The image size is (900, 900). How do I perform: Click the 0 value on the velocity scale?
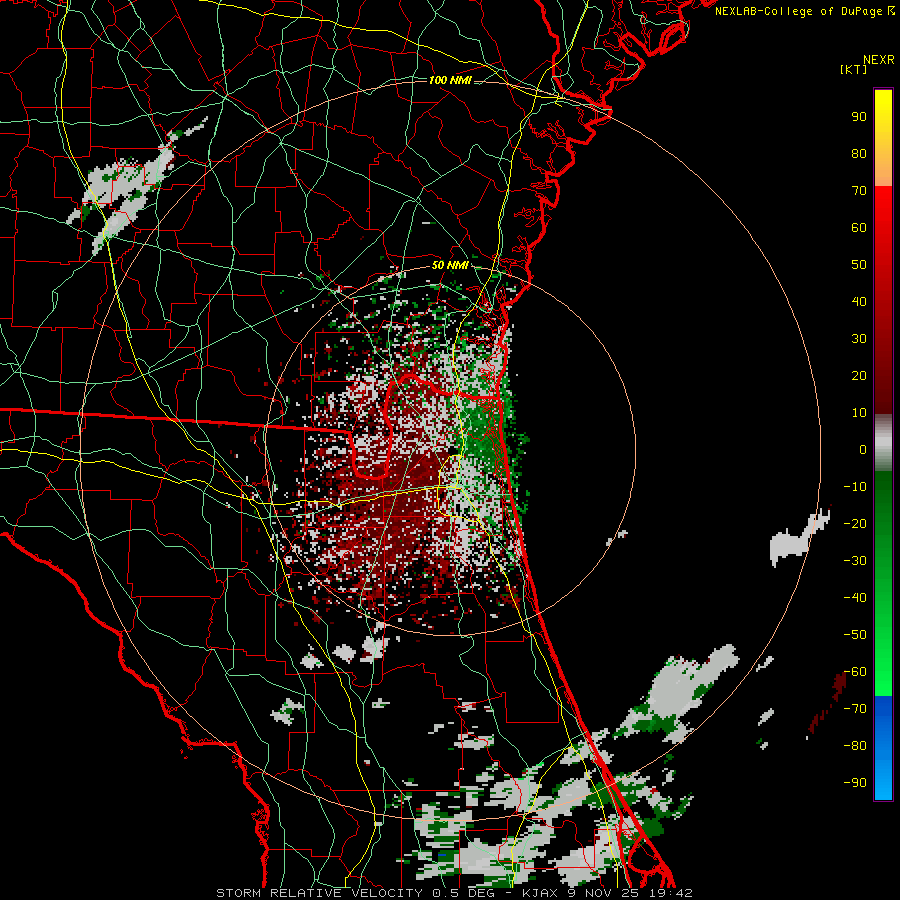(x=863, y=450)
